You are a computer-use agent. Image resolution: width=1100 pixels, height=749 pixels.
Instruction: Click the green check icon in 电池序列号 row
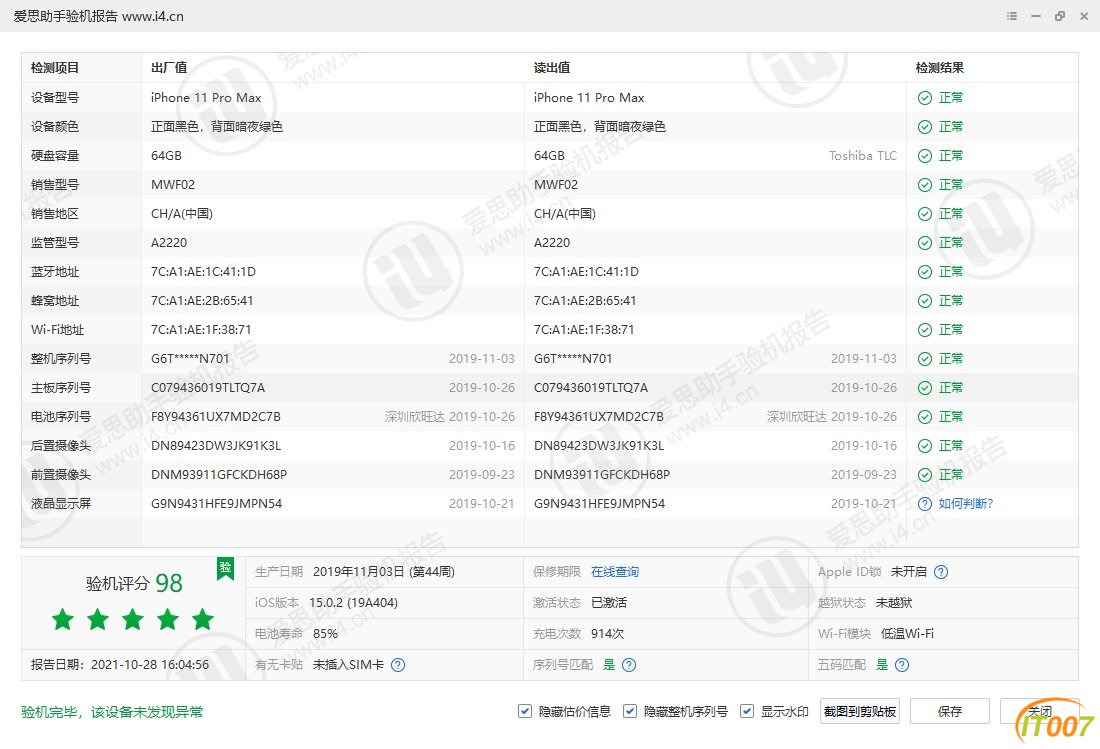click(925, 417)
